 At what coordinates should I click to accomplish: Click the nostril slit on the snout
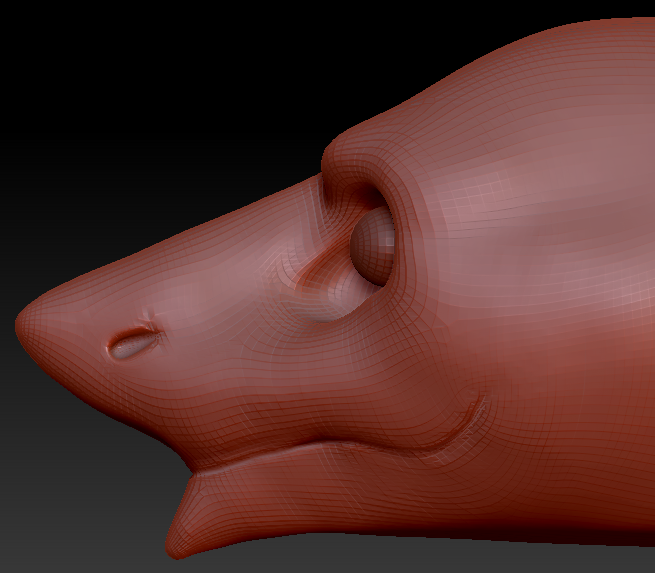tap(134, 345)
